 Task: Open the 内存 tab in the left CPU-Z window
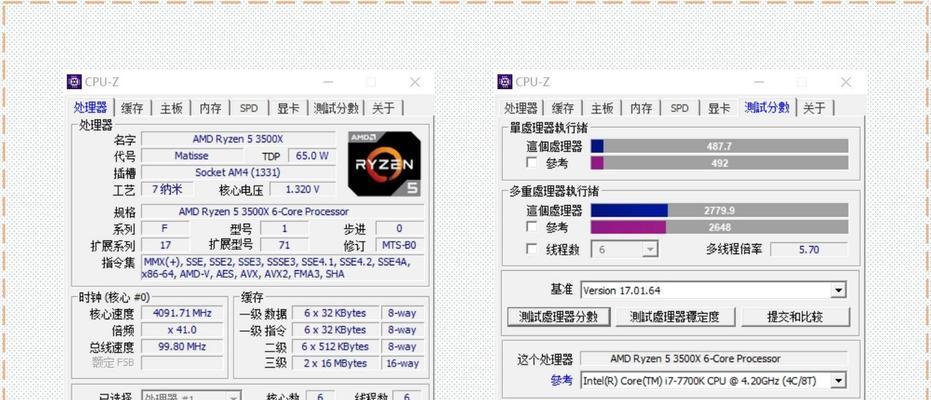[210, 108]
